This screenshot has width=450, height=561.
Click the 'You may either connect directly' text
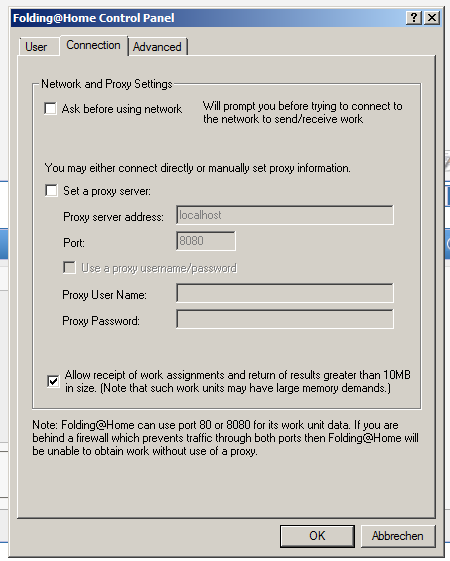(198, 168)
